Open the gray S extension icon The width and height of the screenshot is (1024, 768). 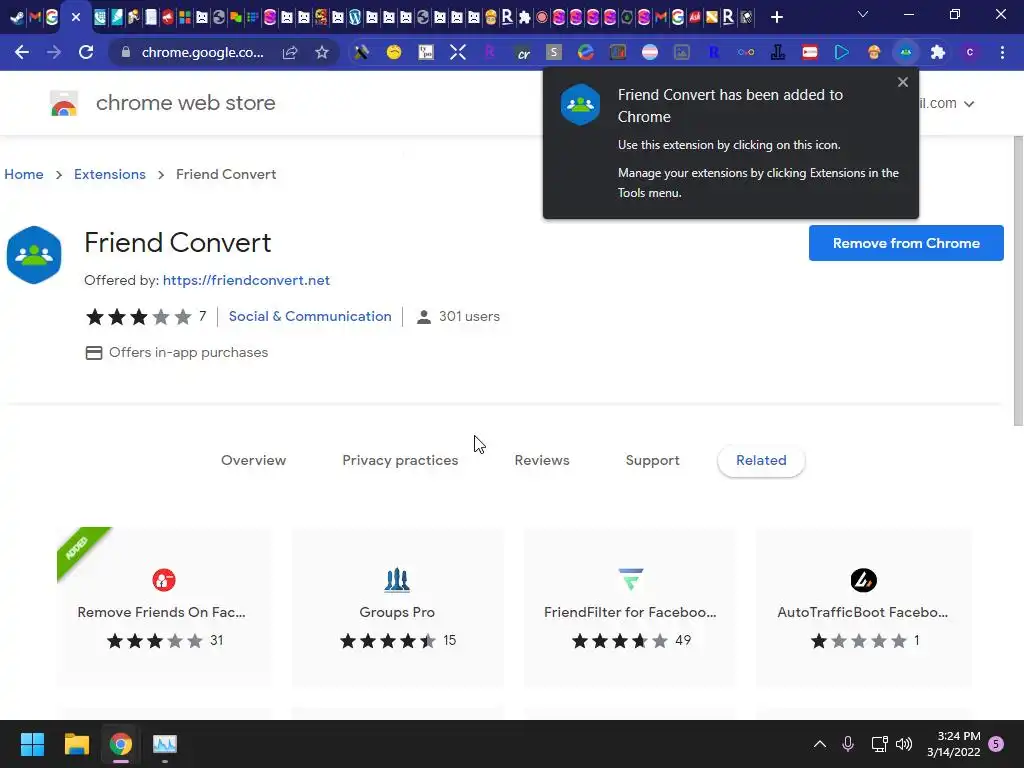tap(554, 52)
